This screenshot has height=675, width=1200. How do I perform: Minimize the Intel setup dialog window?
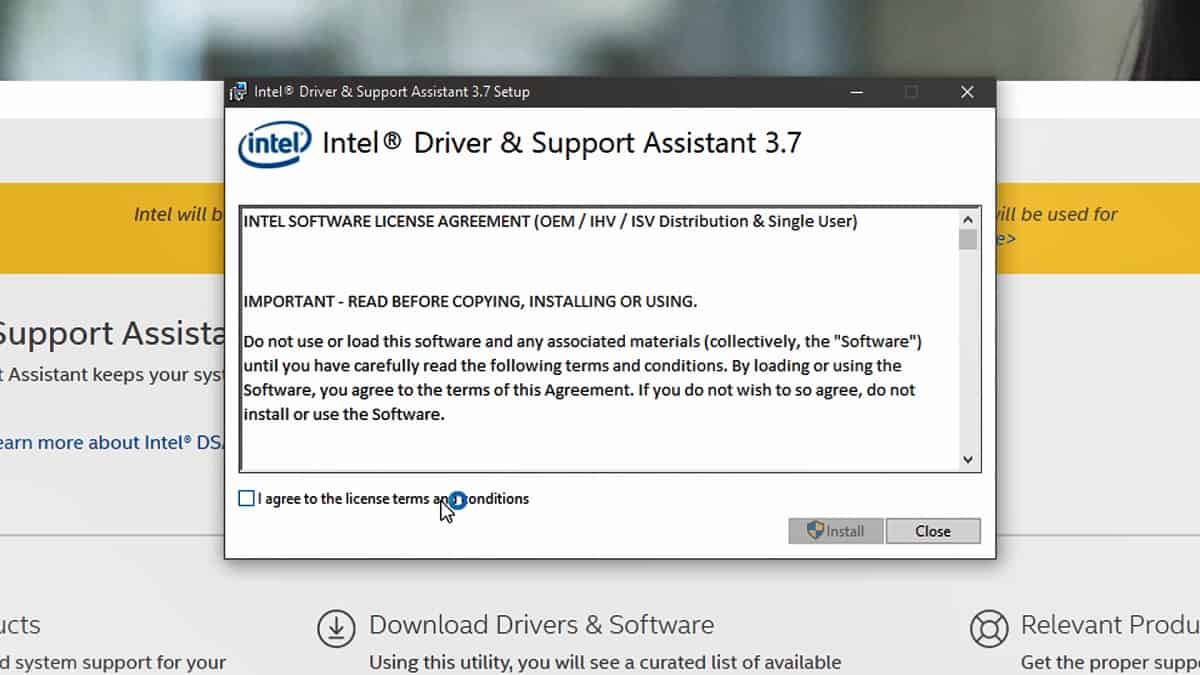[857, 92]
